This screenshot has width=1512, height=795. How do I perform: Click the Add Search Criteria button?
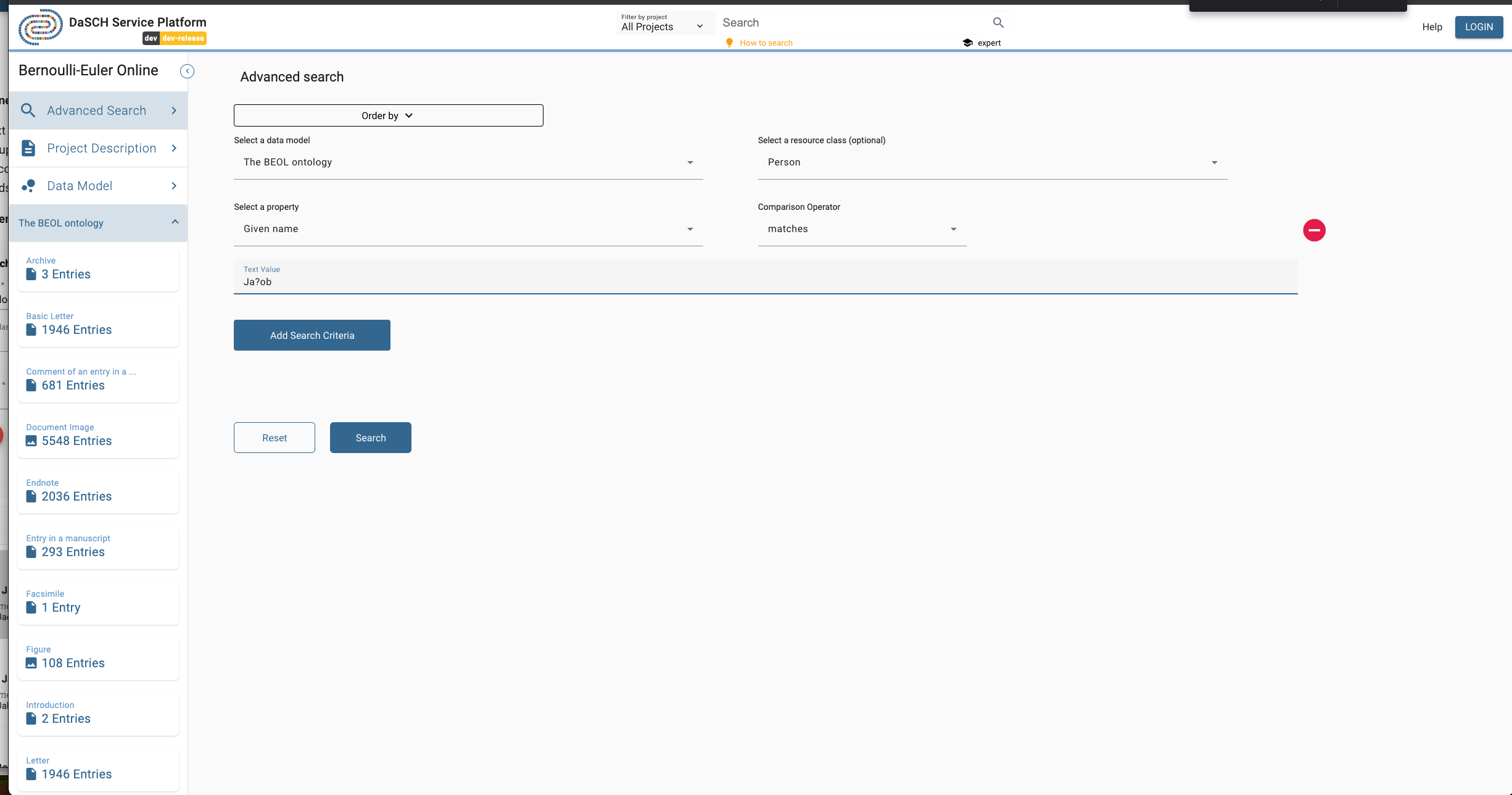312,335
